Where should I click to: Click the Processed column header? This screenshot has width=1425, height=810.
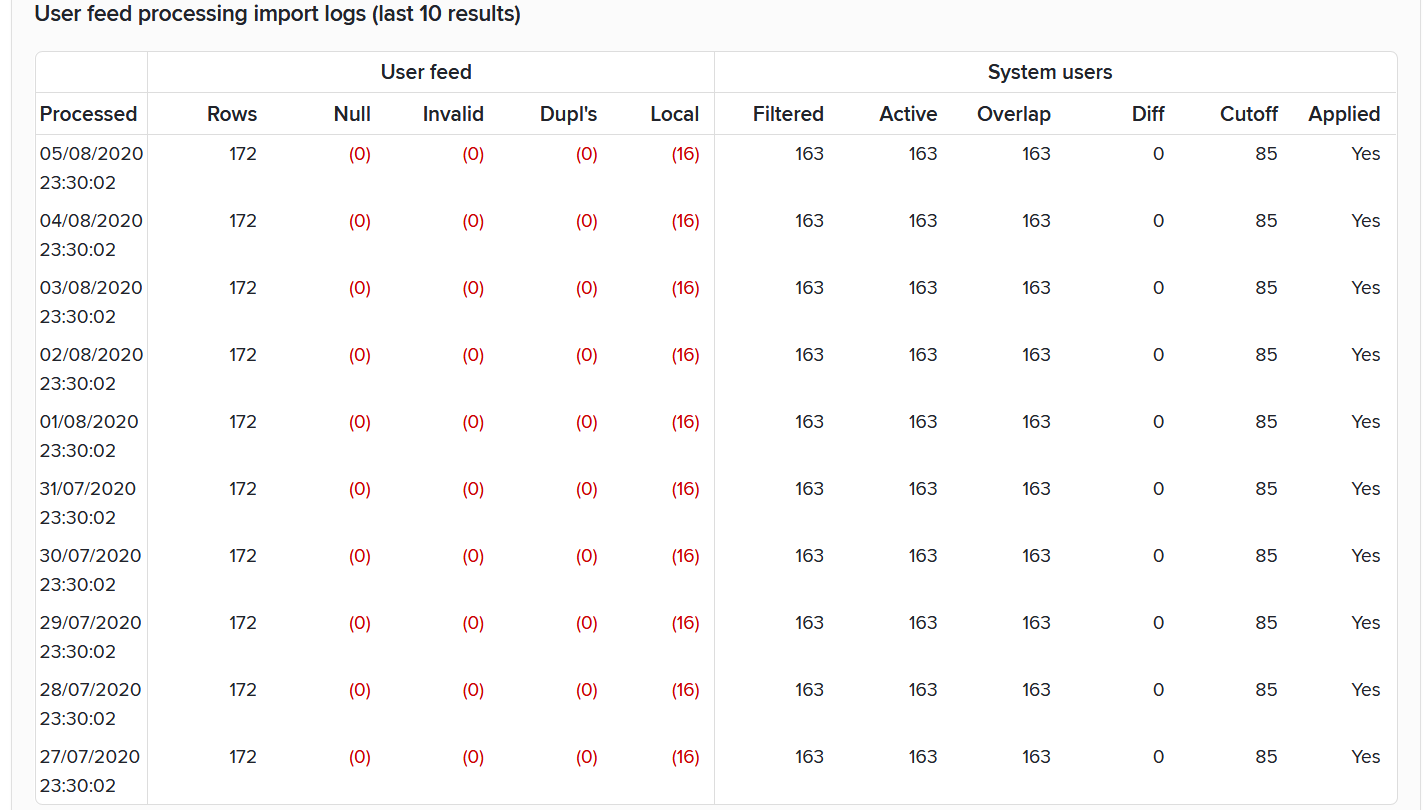(88, 114)
